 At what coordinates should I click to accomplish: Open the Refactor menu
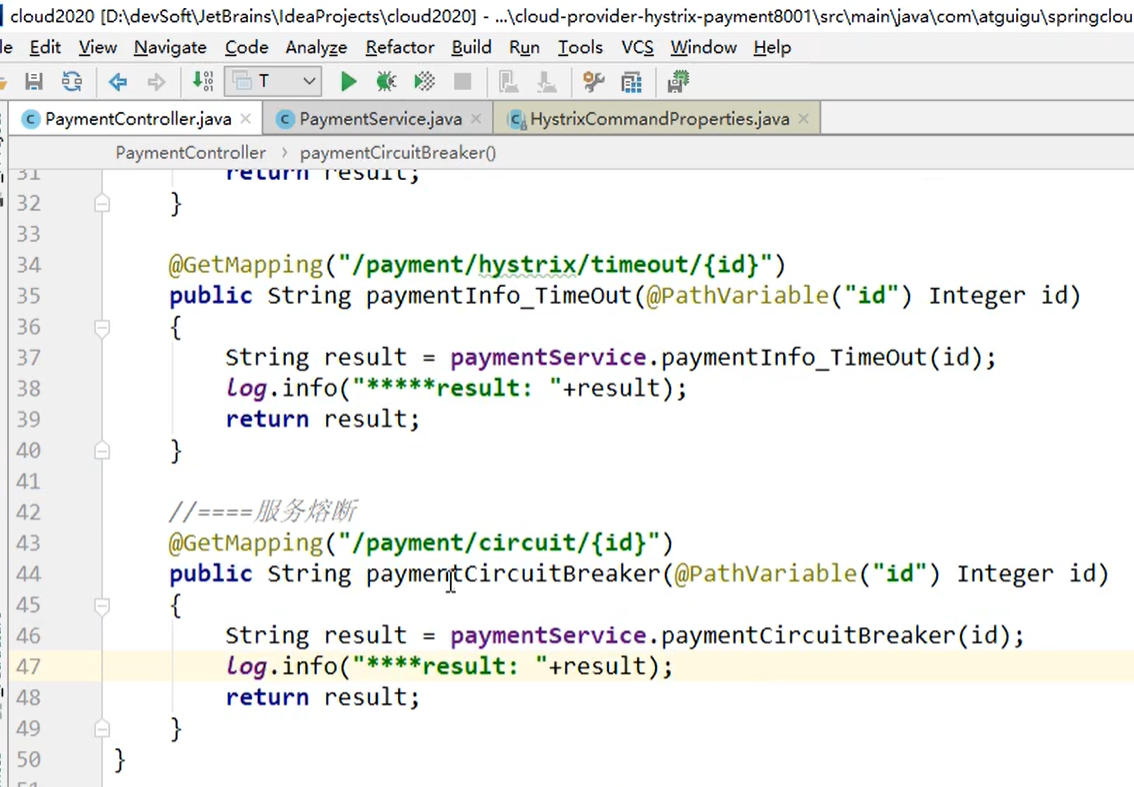click(x=400, y=48)
